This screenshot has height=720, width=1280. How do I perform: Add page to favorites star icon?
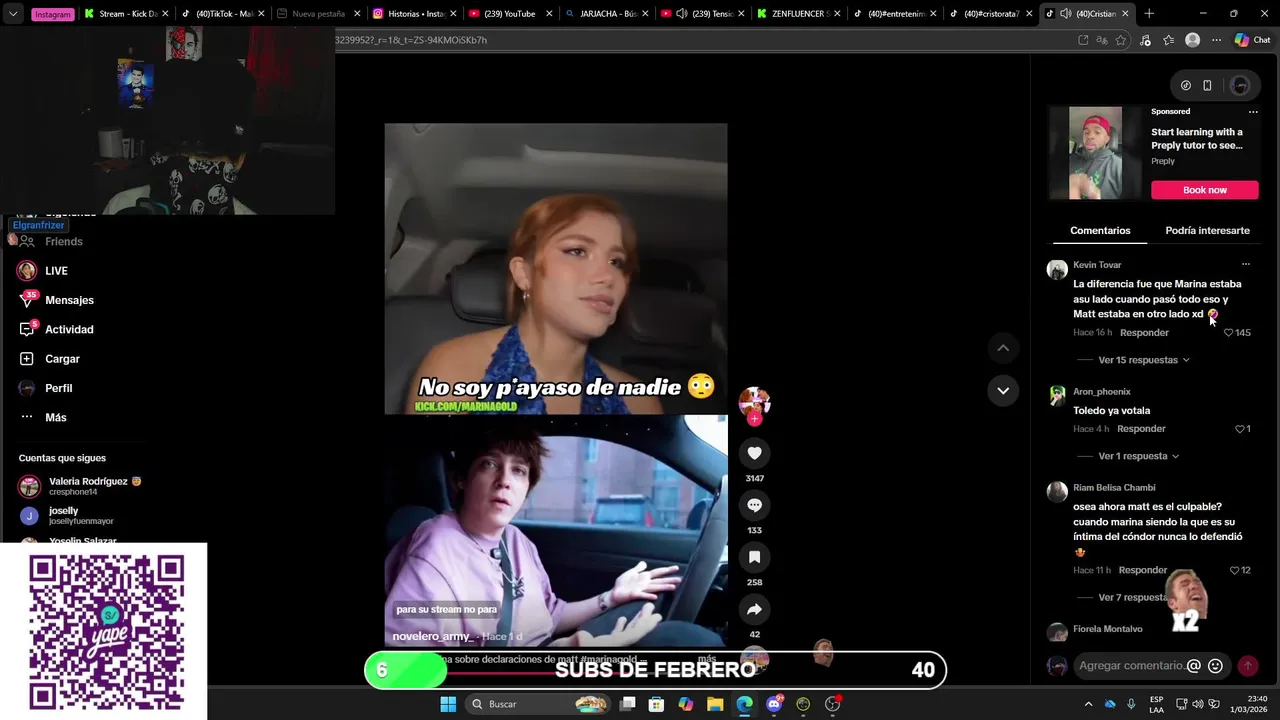(1121, 40)
